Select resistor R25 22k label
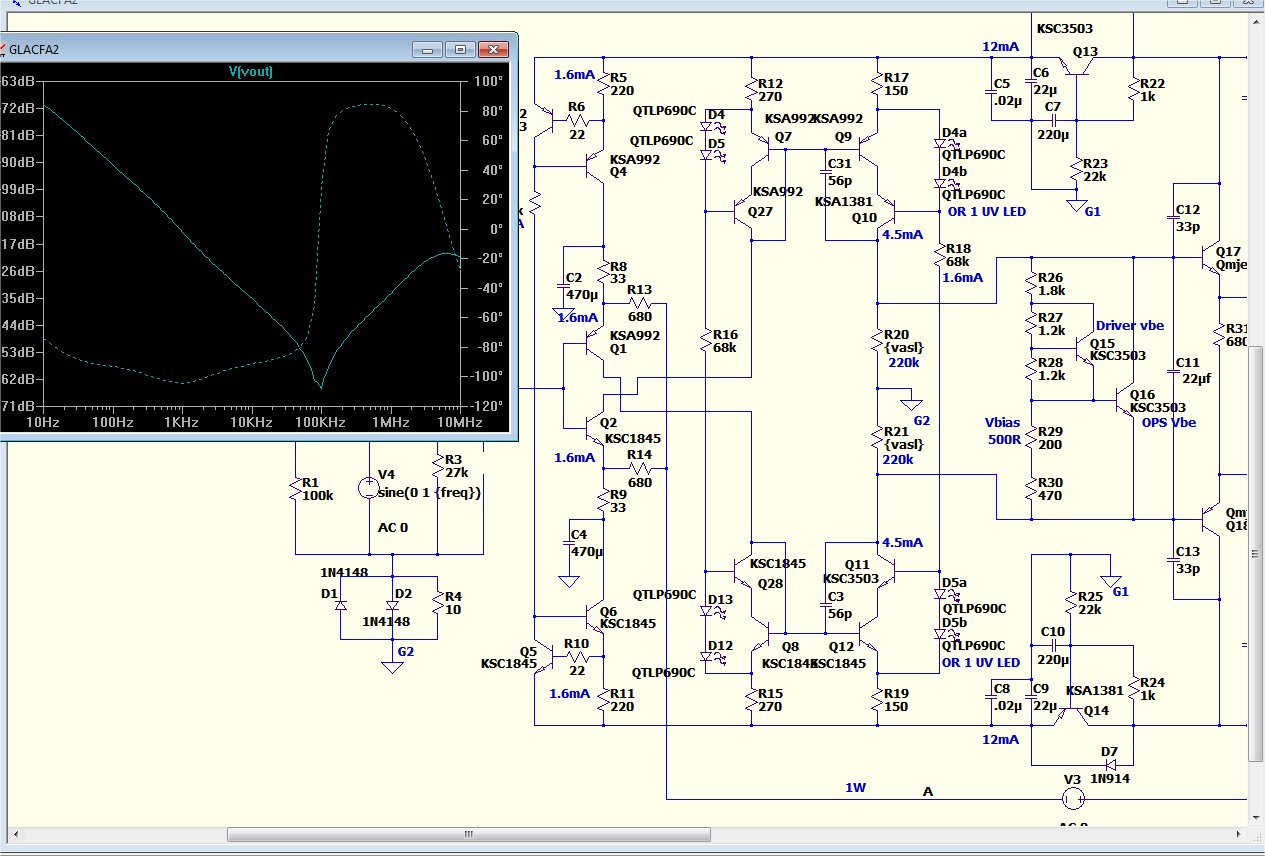This screenshot has width=1265, height=857. 1090,603
